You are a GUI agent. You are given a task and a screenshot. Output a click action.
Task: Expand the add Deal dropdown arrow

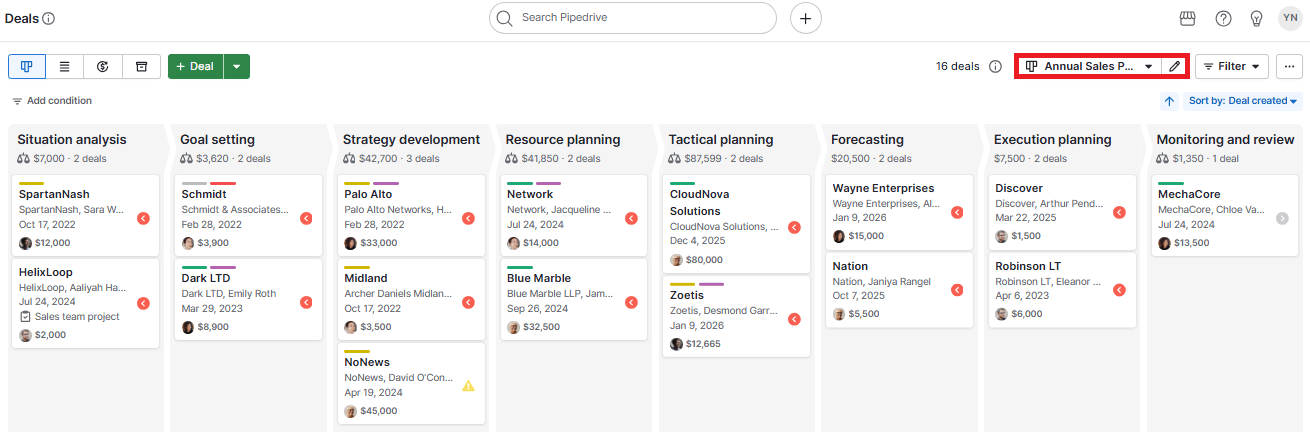coord(236,66)
